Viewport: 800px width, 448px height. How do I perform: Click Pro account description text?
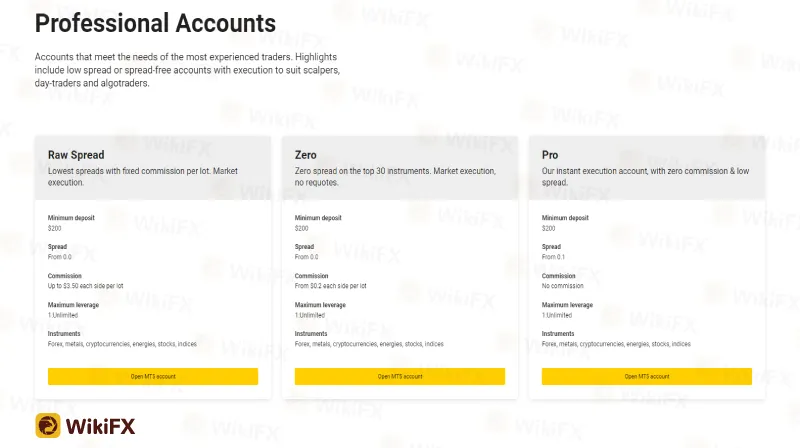click(x=645, y=177)
